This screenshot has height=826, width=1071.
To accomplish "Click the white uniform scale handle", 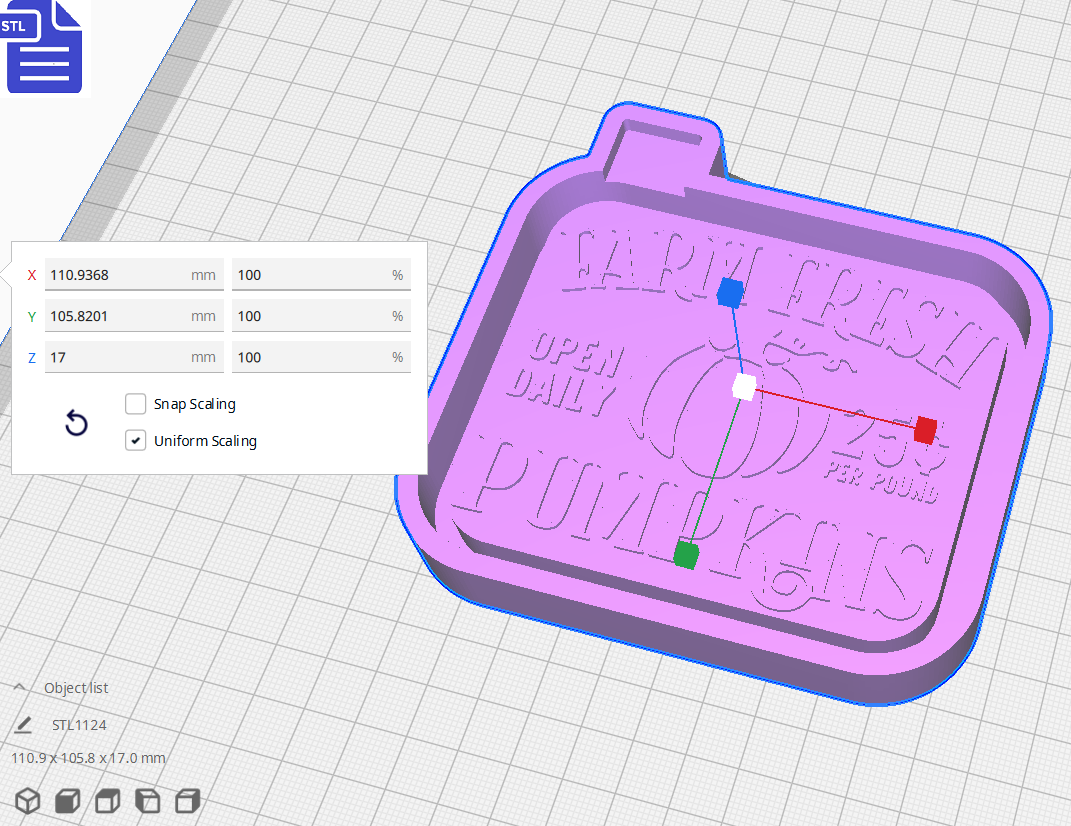I will pos(743,387).
